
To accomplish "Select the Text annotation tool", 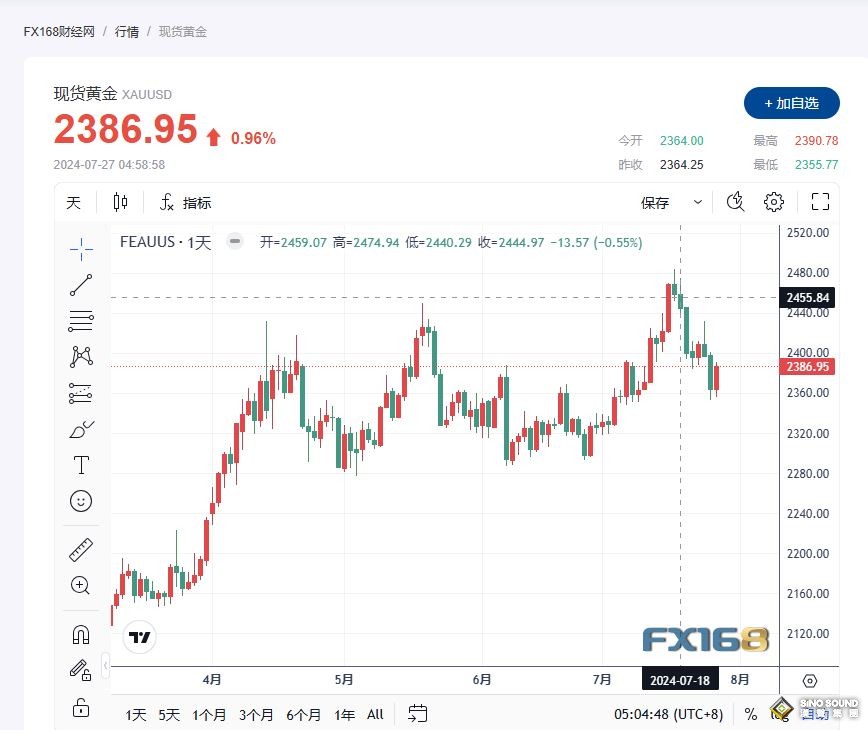I will pos(81,465).
